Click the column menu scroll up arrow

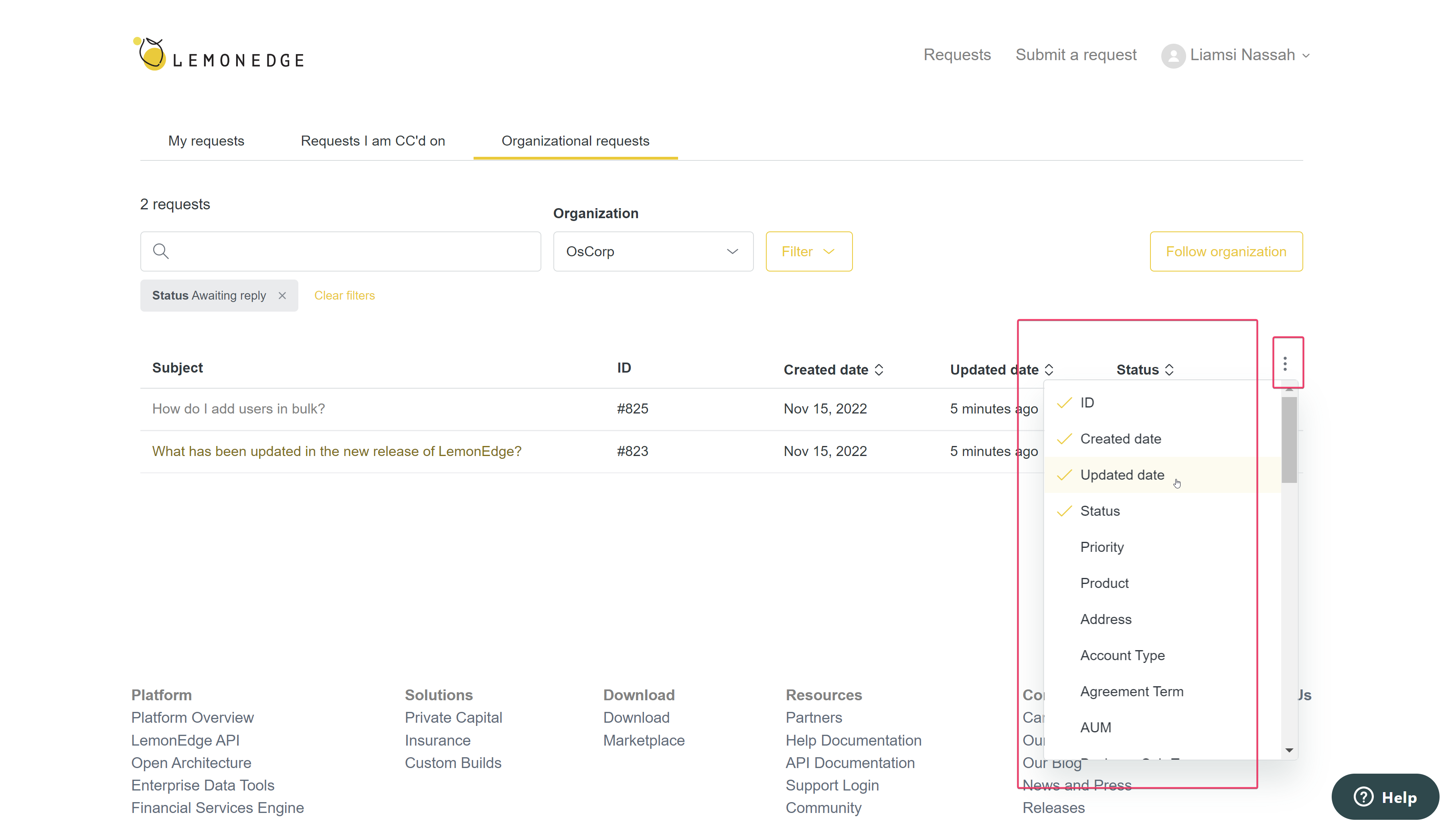tap(1289, 389)
